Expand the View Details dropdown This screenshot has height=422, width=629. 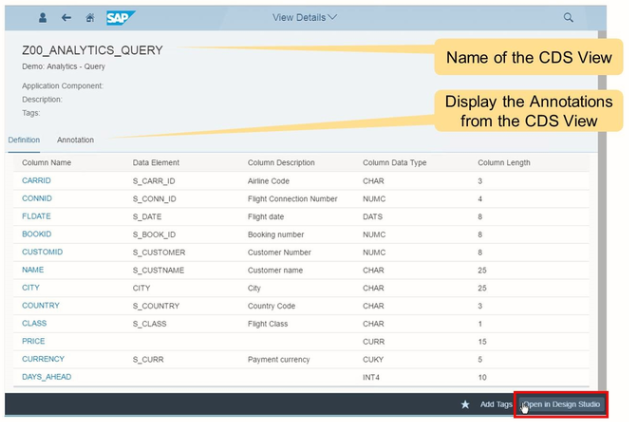[305, 18]
